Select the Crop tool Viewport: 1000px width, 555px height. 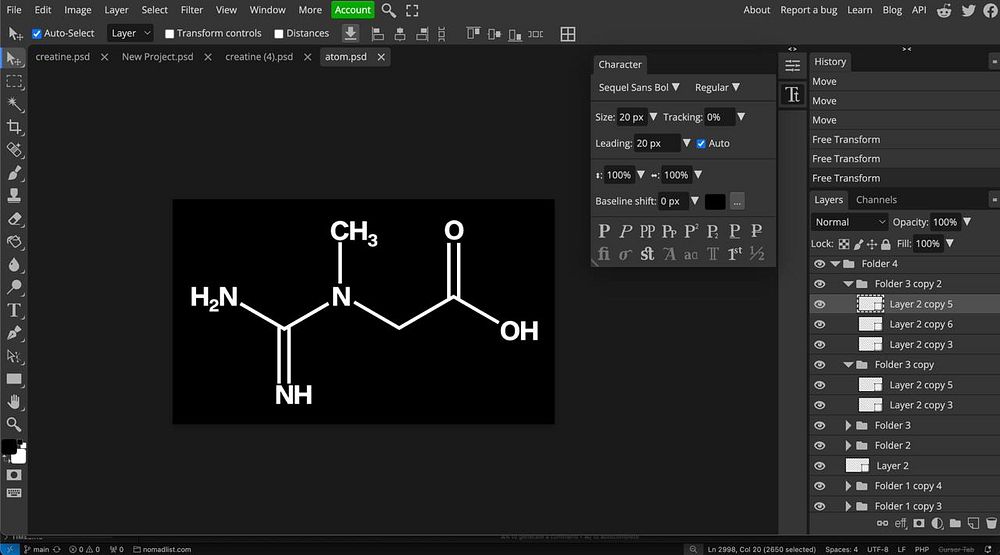click(15, 127)
